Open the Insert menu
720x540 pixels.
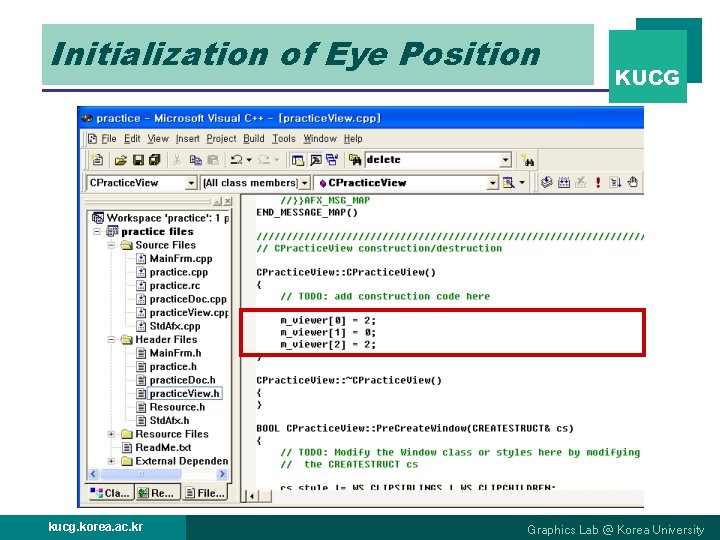tap(188, 139)
